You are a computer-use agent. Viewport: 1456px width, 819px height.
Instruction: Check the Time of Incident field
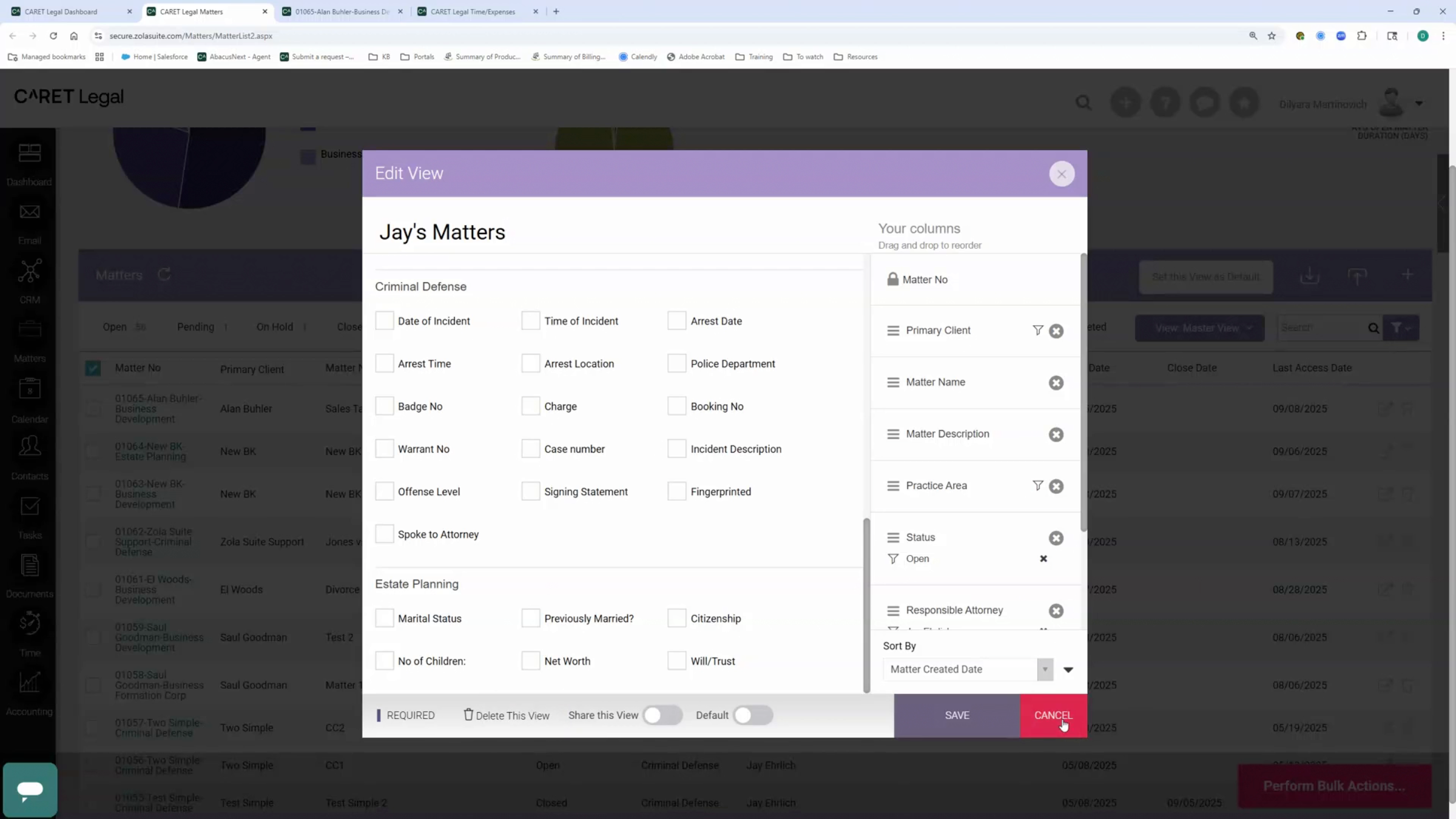point(530,320)
